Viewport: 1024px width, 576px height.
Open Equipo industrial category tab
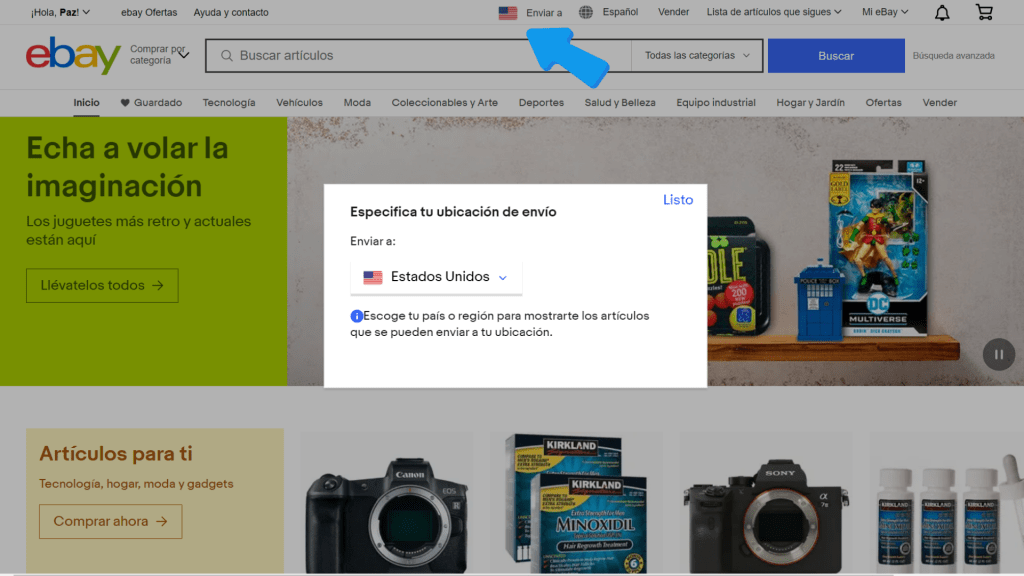pyautogui.click(x=716, y=103)
